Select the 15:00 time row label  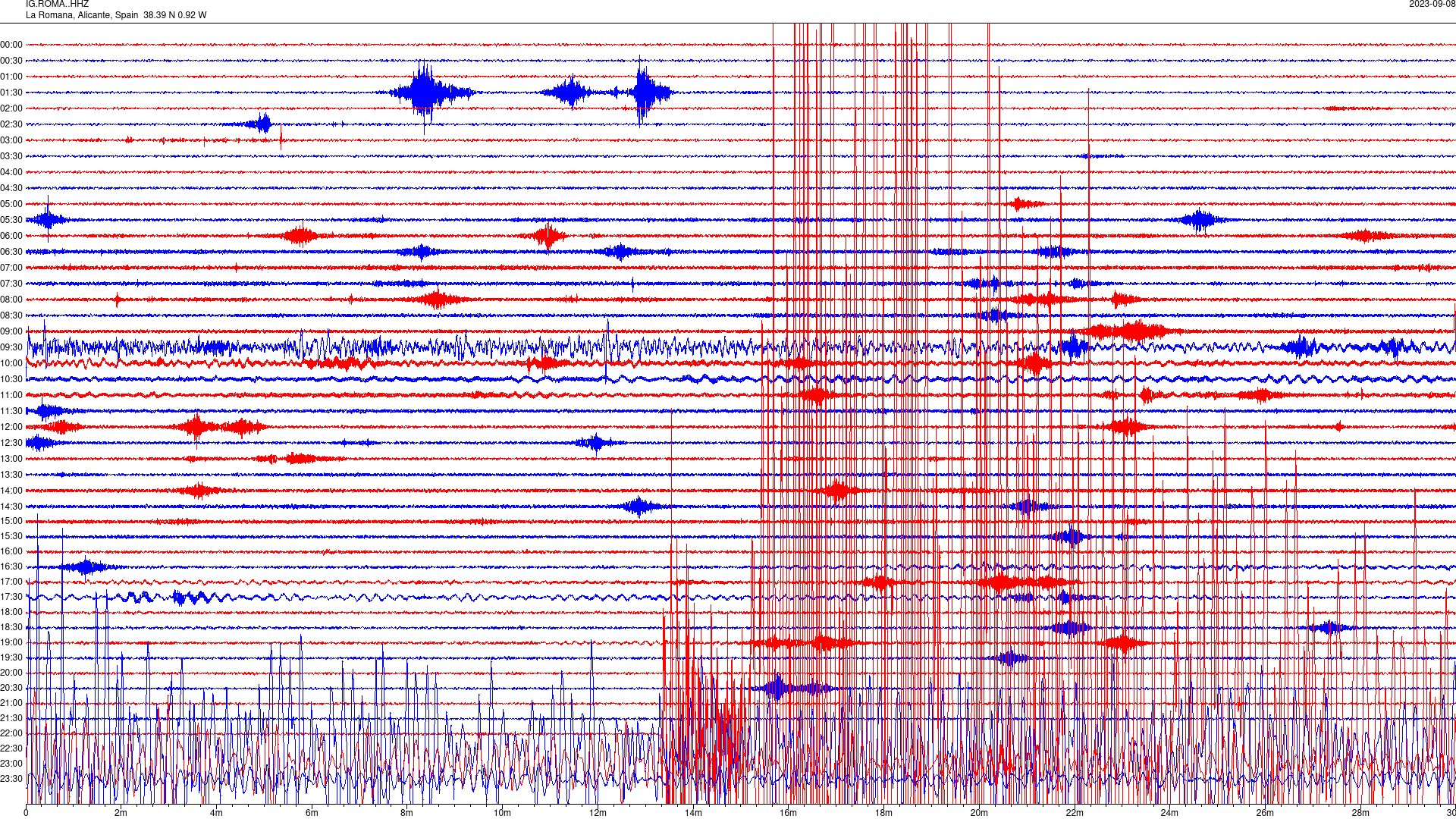coord(11,521)
